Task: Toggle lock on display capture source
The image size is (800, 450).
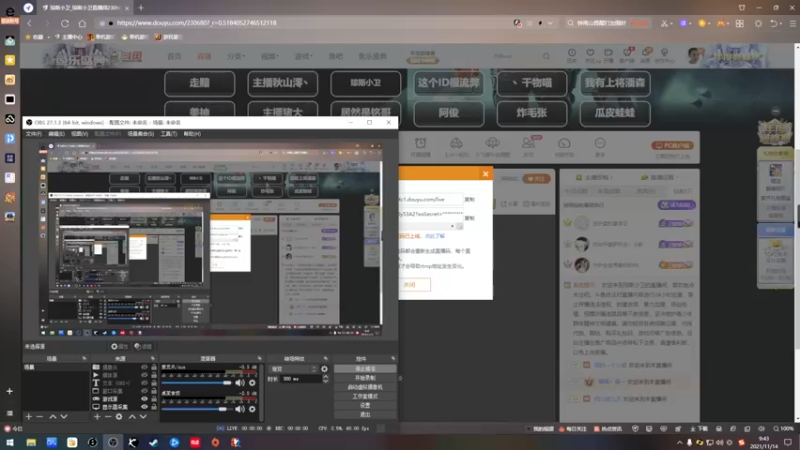Action: click(154, 407)
